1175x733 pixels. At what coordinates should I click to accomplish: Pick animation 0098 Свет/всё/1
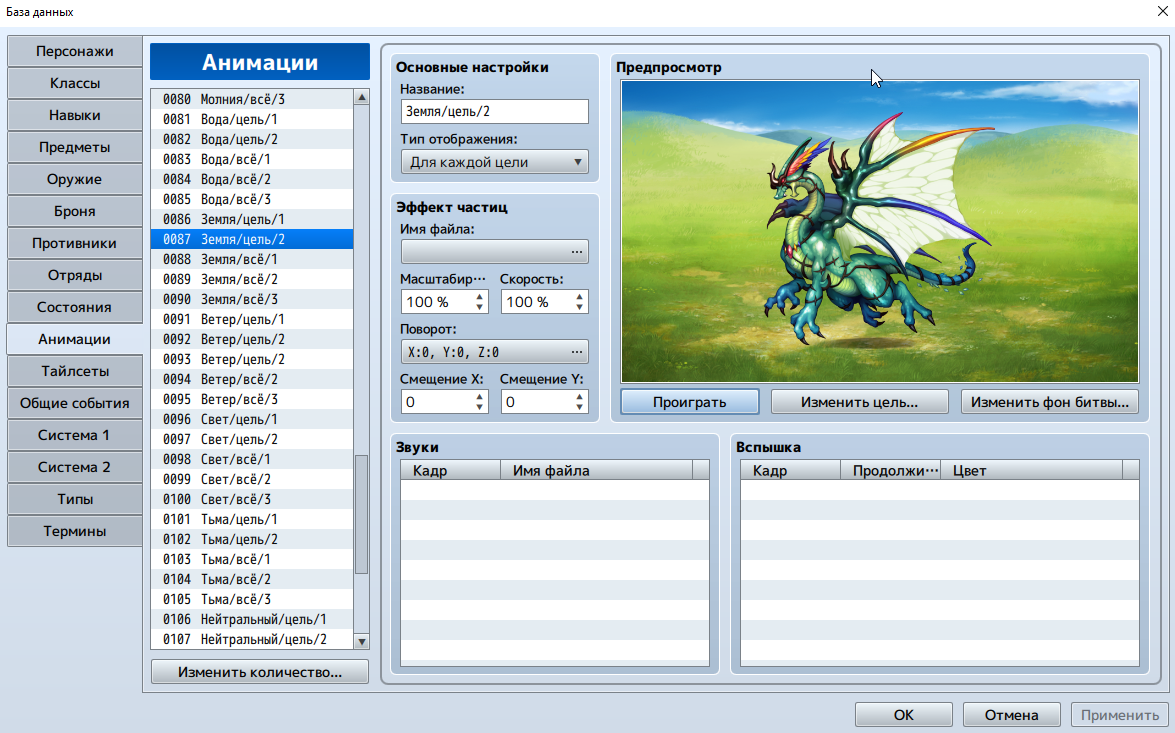point(252,459)
